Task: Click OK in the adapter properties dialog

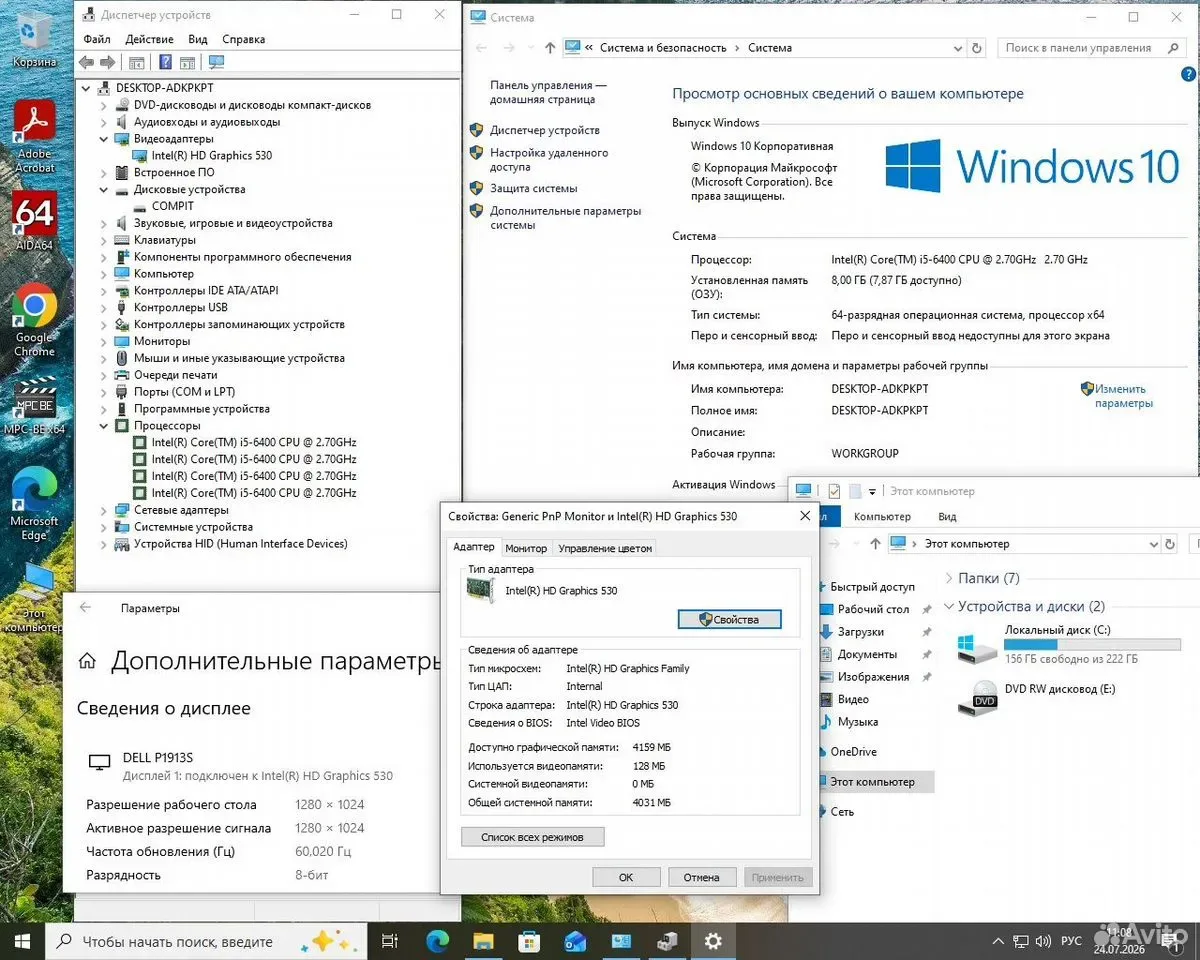Action: [x=626, y=877]
